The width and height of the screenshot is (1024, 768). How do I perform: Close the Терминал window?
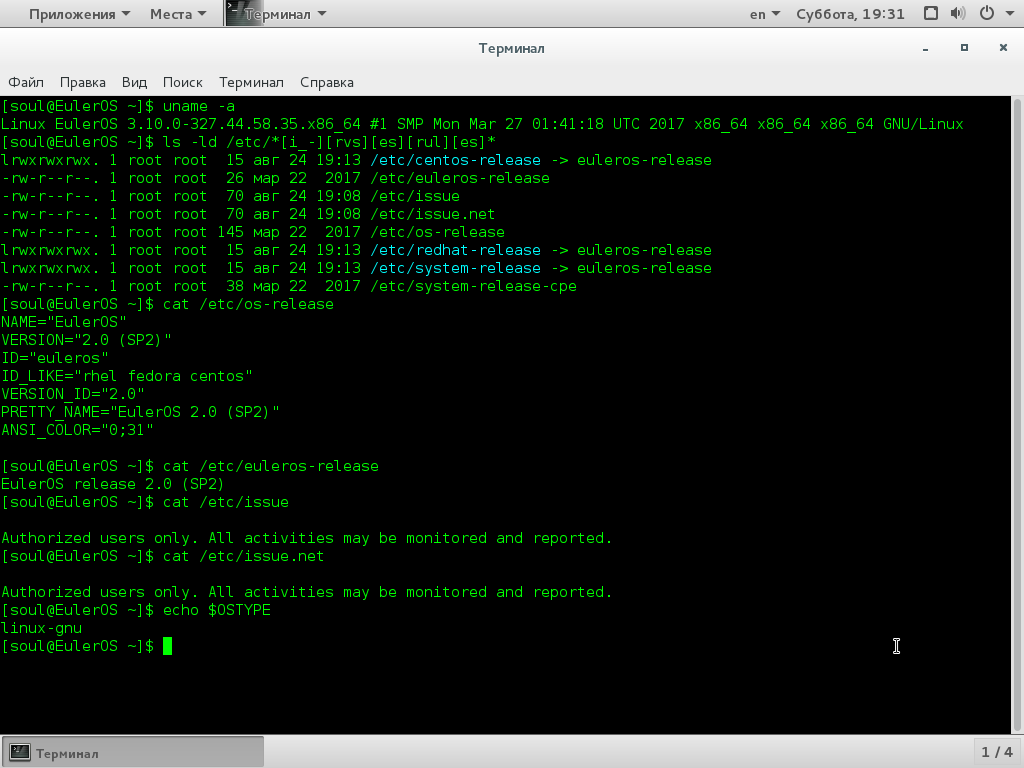coord(1003,48)
